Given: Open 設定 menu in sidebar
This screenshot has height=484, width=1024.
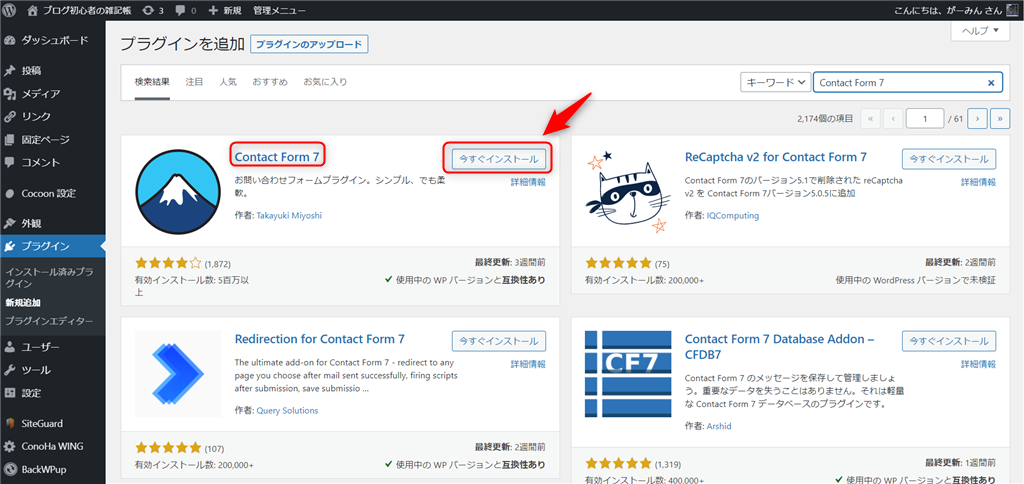Looking at the screenshot, I should pyautogui.click(x=52, y=393).
